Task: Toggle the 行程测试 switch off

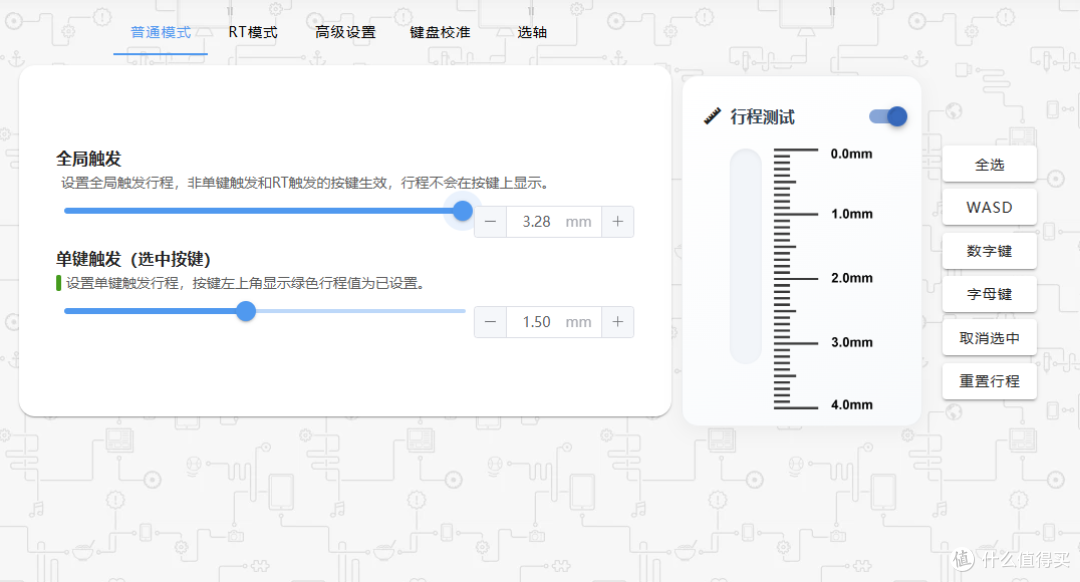Action: tap(888, 116)
